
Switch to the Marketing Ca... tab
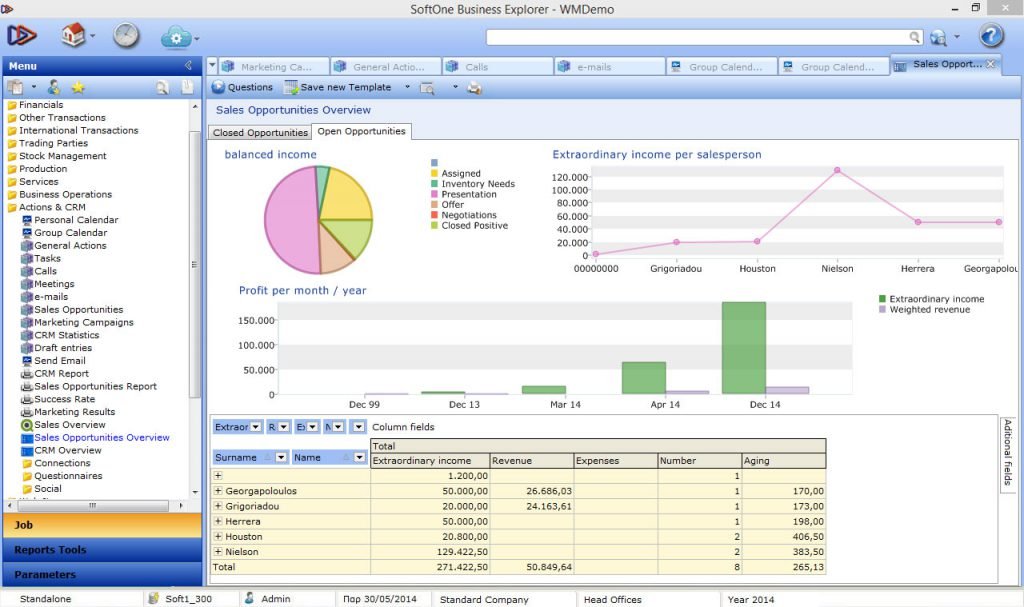[x=272, y=67]
